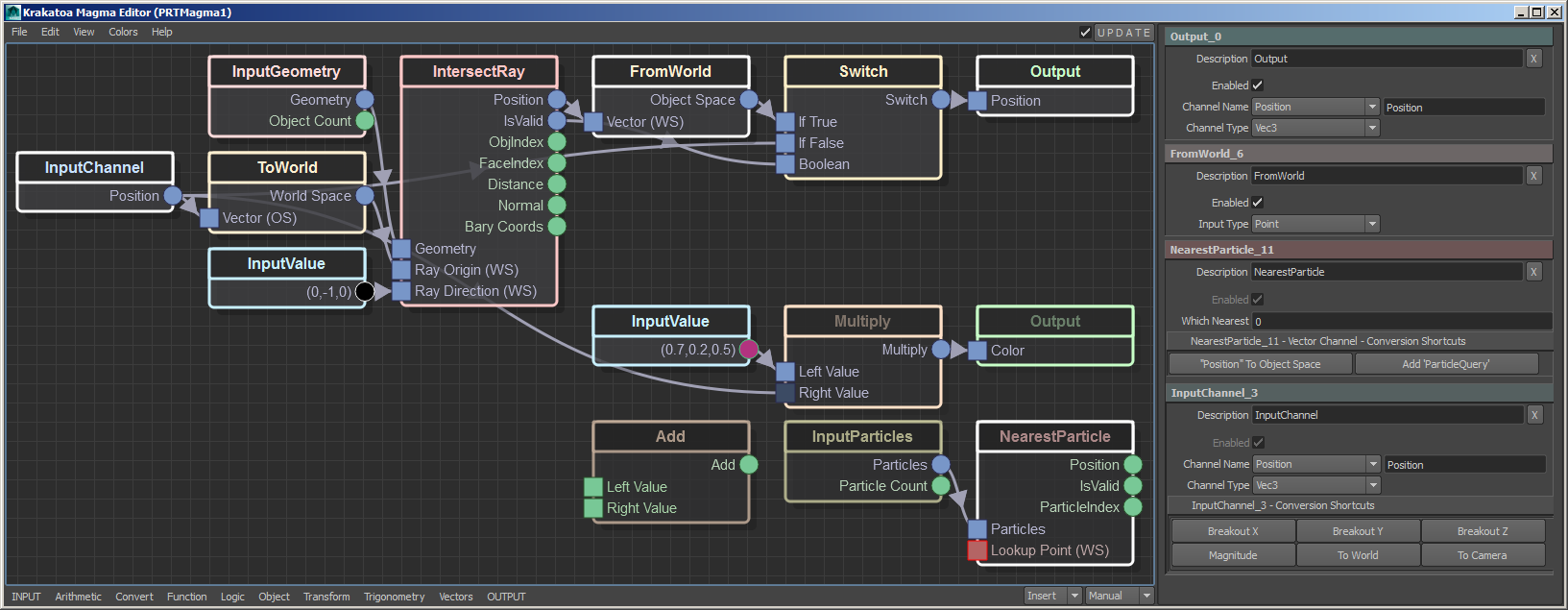This screenshot has height=610, width=1568.
Task: Toggle the UPDATE checkbox
Action: (x=1085, y=33)
